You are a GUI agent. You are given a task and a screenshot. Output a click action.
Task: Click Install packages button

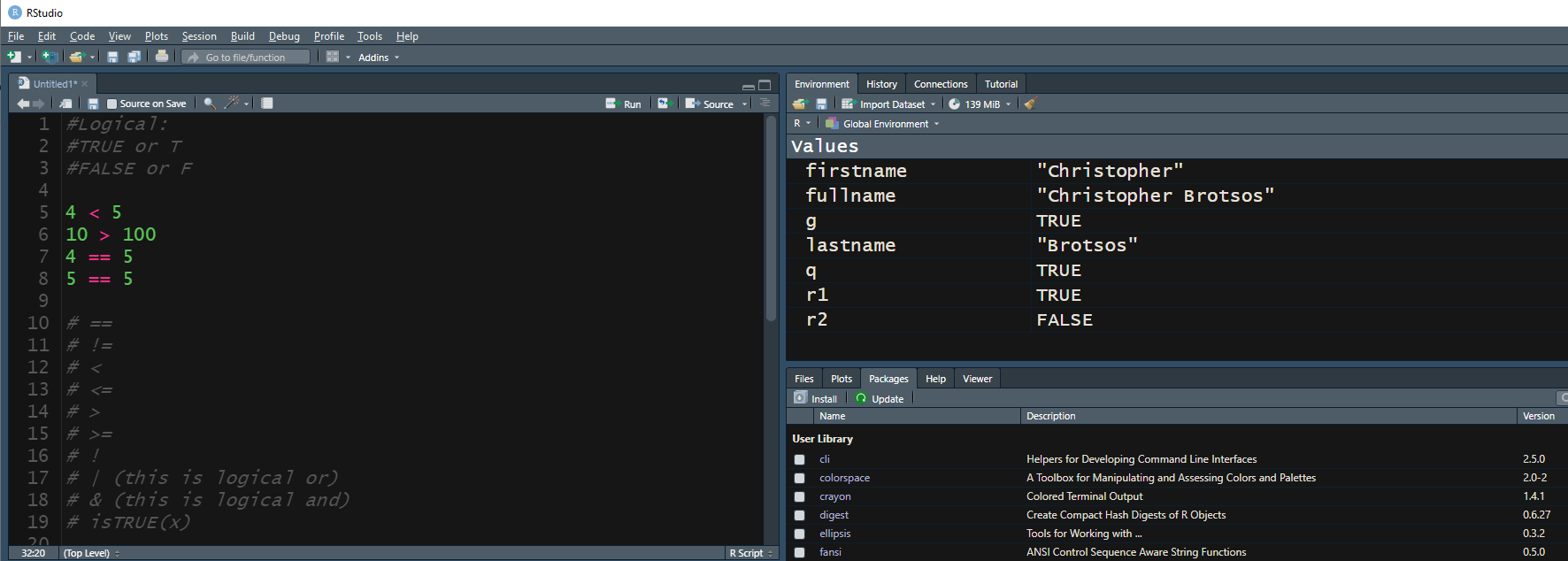[x=815, y=398]
